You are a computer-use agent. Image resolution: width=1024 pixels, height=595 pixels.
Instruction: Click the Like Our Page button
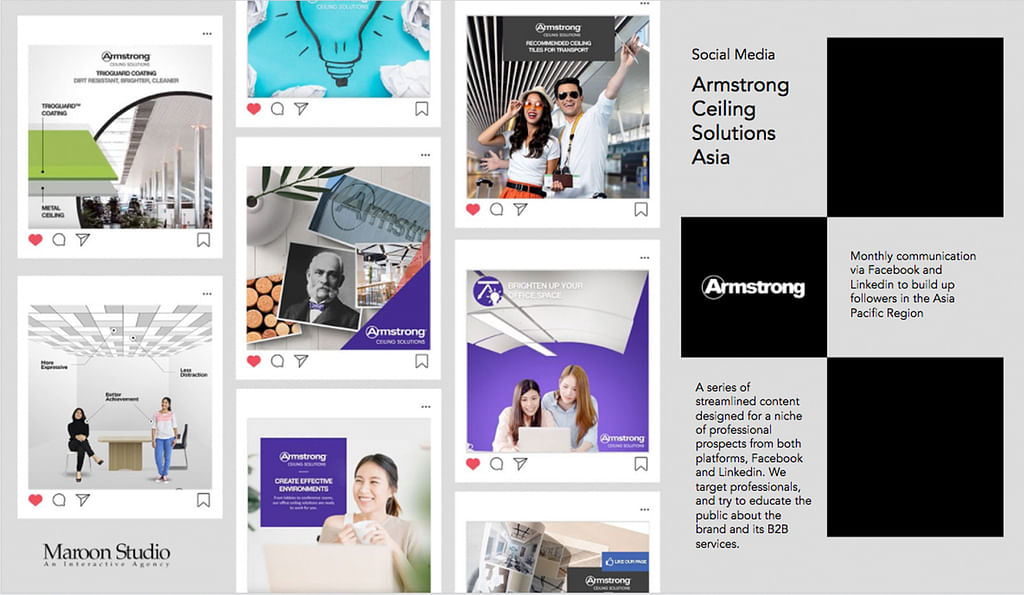(626, 561)
